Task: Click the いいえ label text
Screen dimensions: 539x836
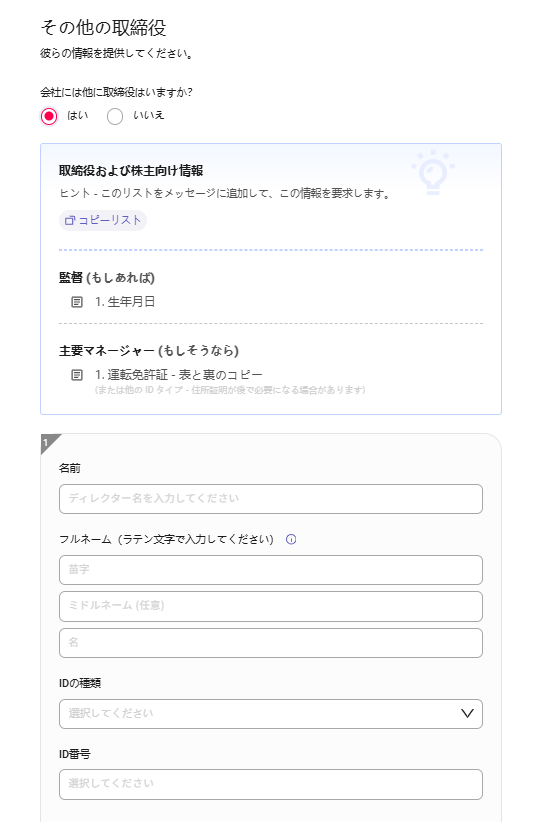Action: coord(149,116)
